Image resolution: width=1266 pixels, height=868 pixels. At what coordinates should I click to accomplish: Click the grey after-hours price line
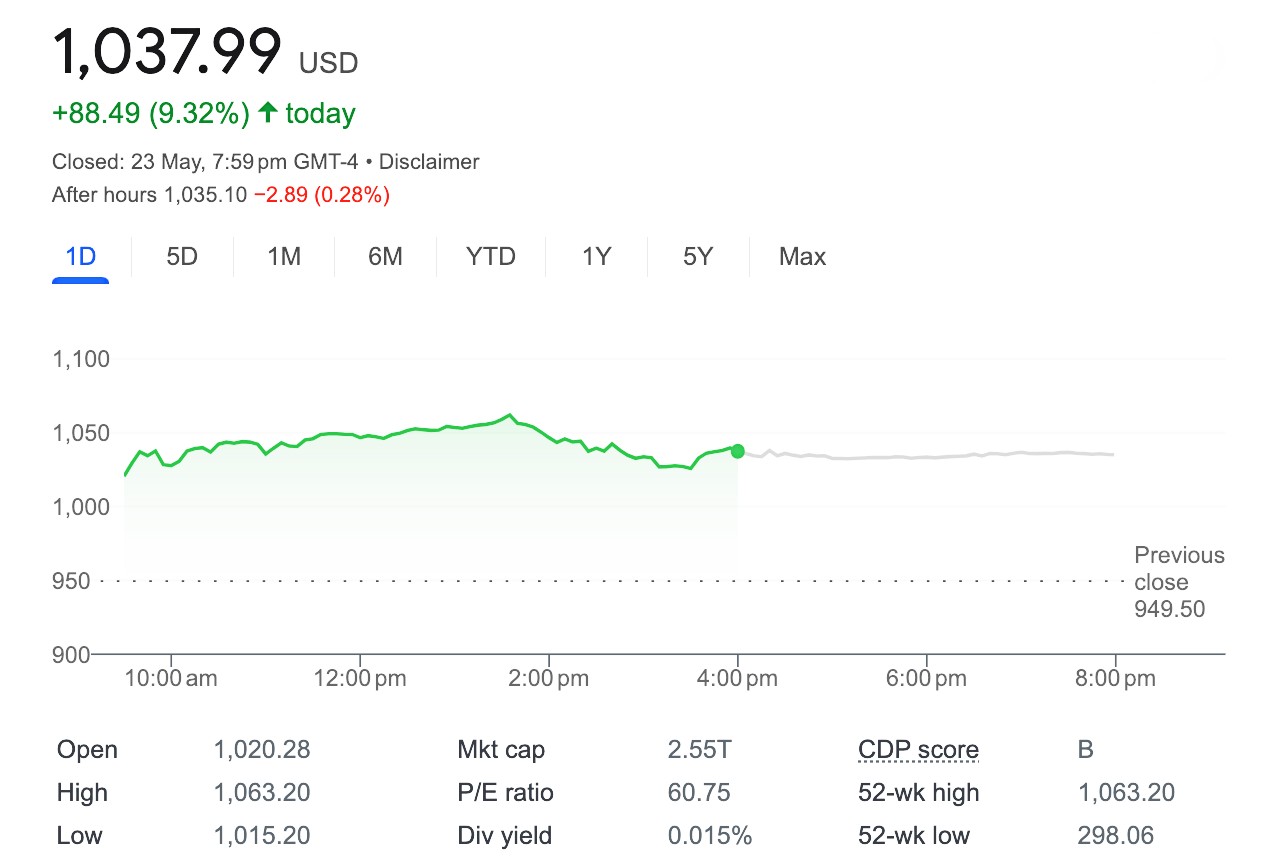[926, 456]
